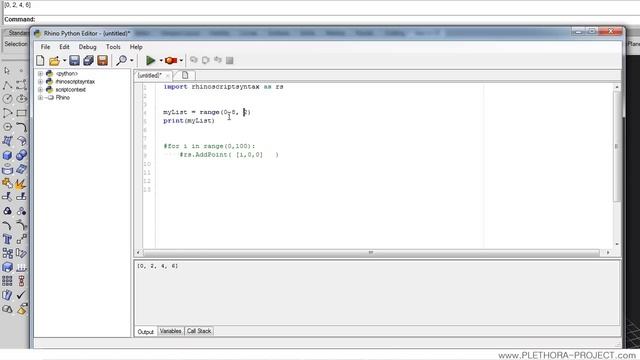Open the dropdown arrow beside breakpoint icon
Viewport: 640px width, 360px height.
point(181,60)
